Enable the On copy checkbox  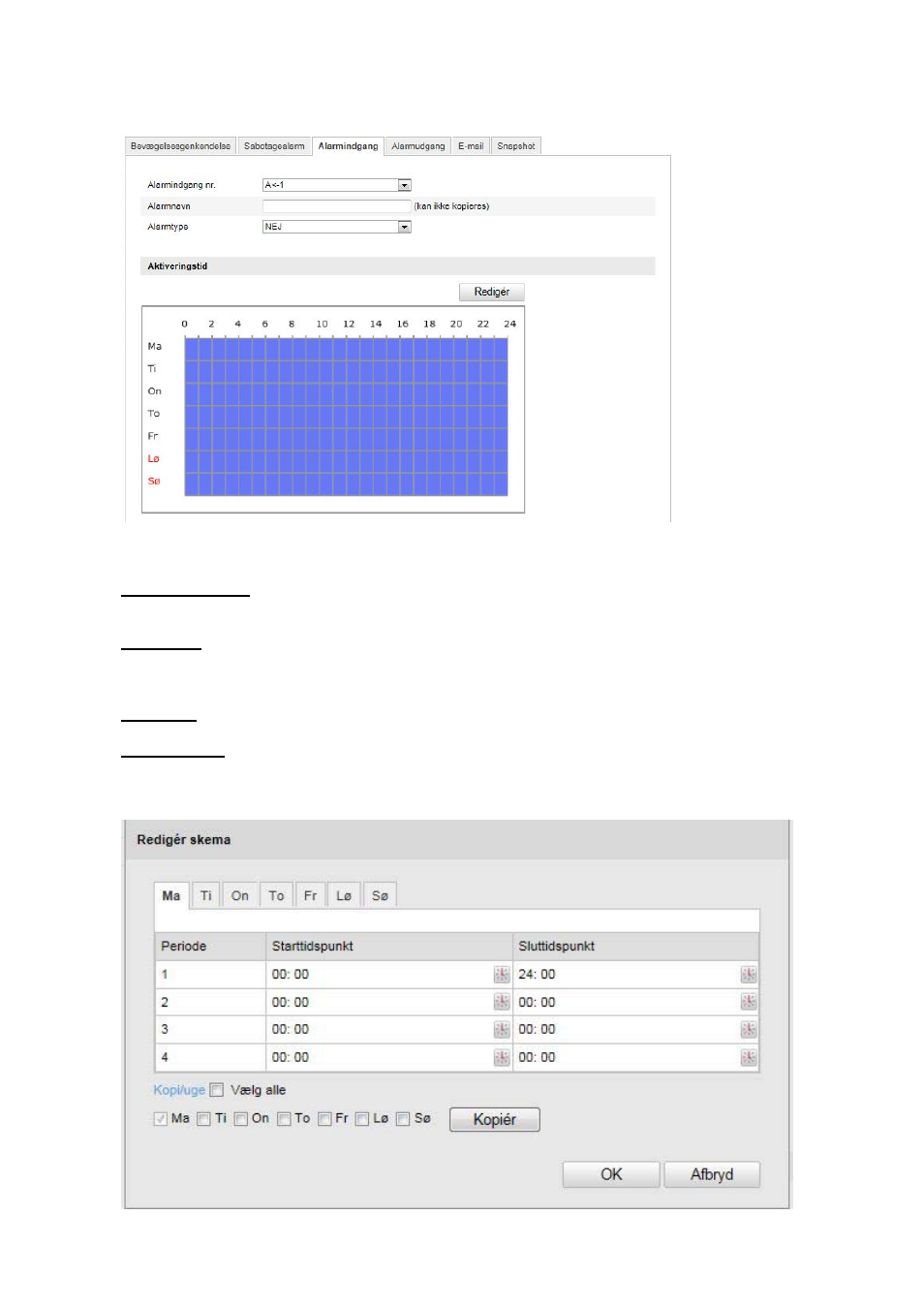click(x=241, y=1119)
